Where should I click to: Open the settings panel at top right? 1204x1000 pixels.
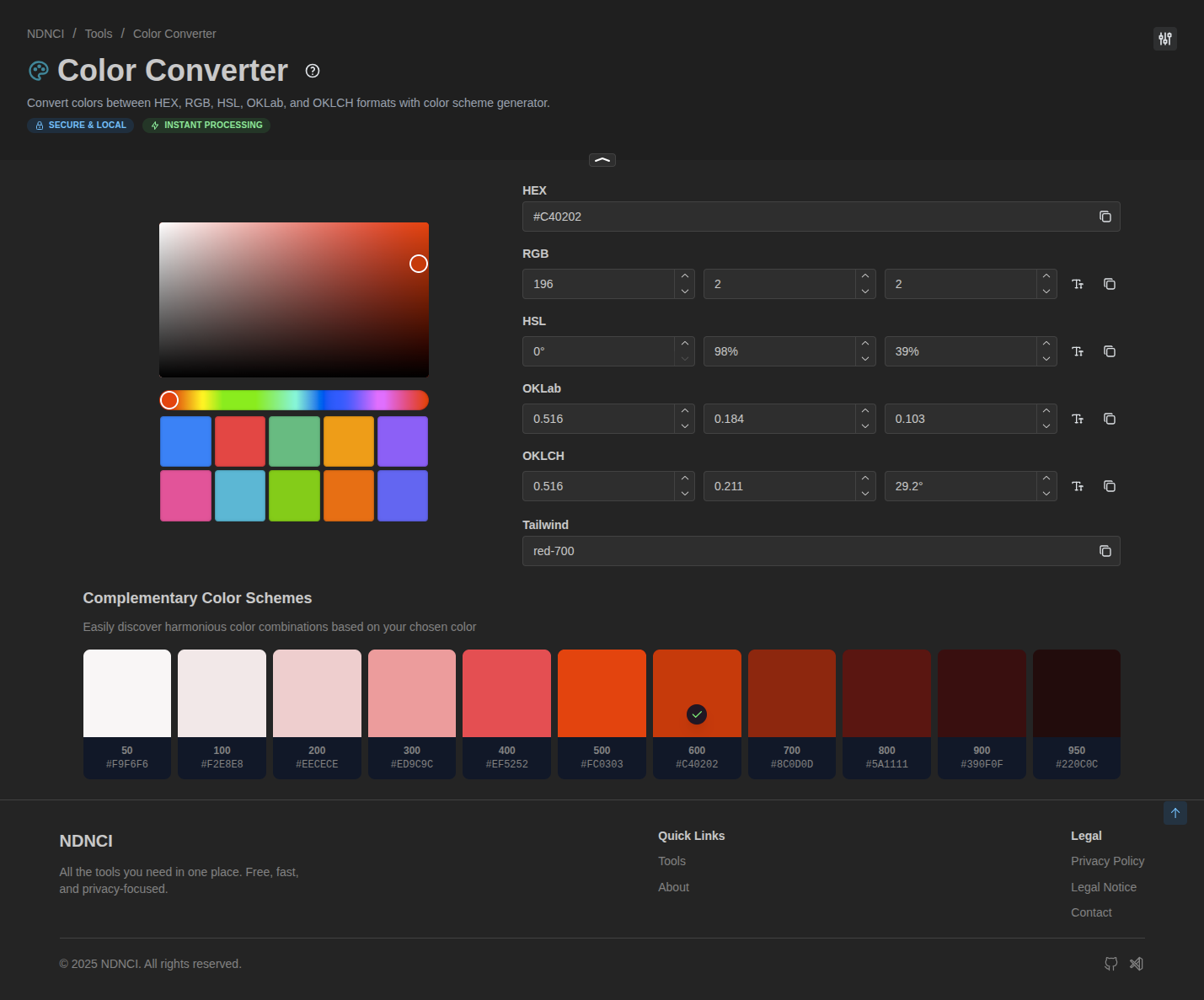(1164, 39)
